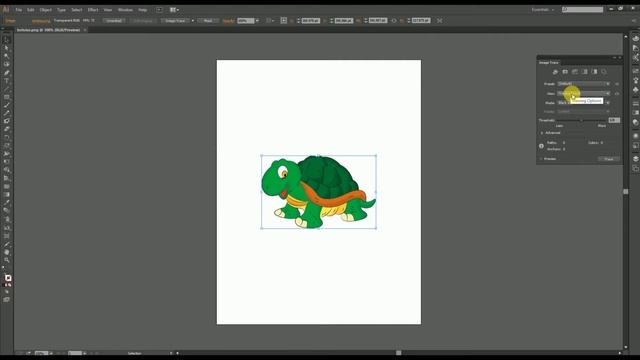Open the Symbols panel from the dock

[x=636, y=89]
